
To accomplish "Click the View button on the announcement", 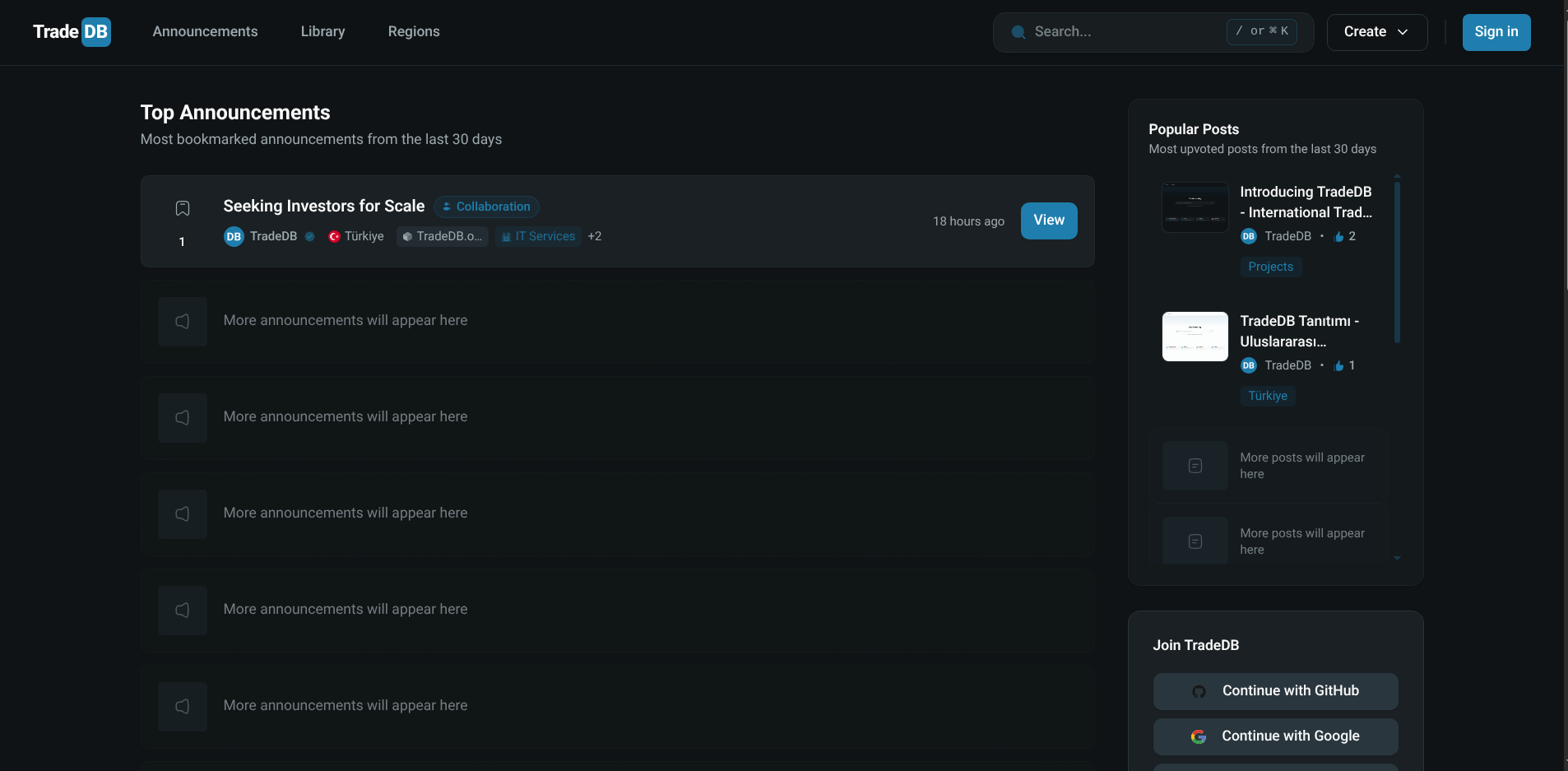I will 1048,221.
